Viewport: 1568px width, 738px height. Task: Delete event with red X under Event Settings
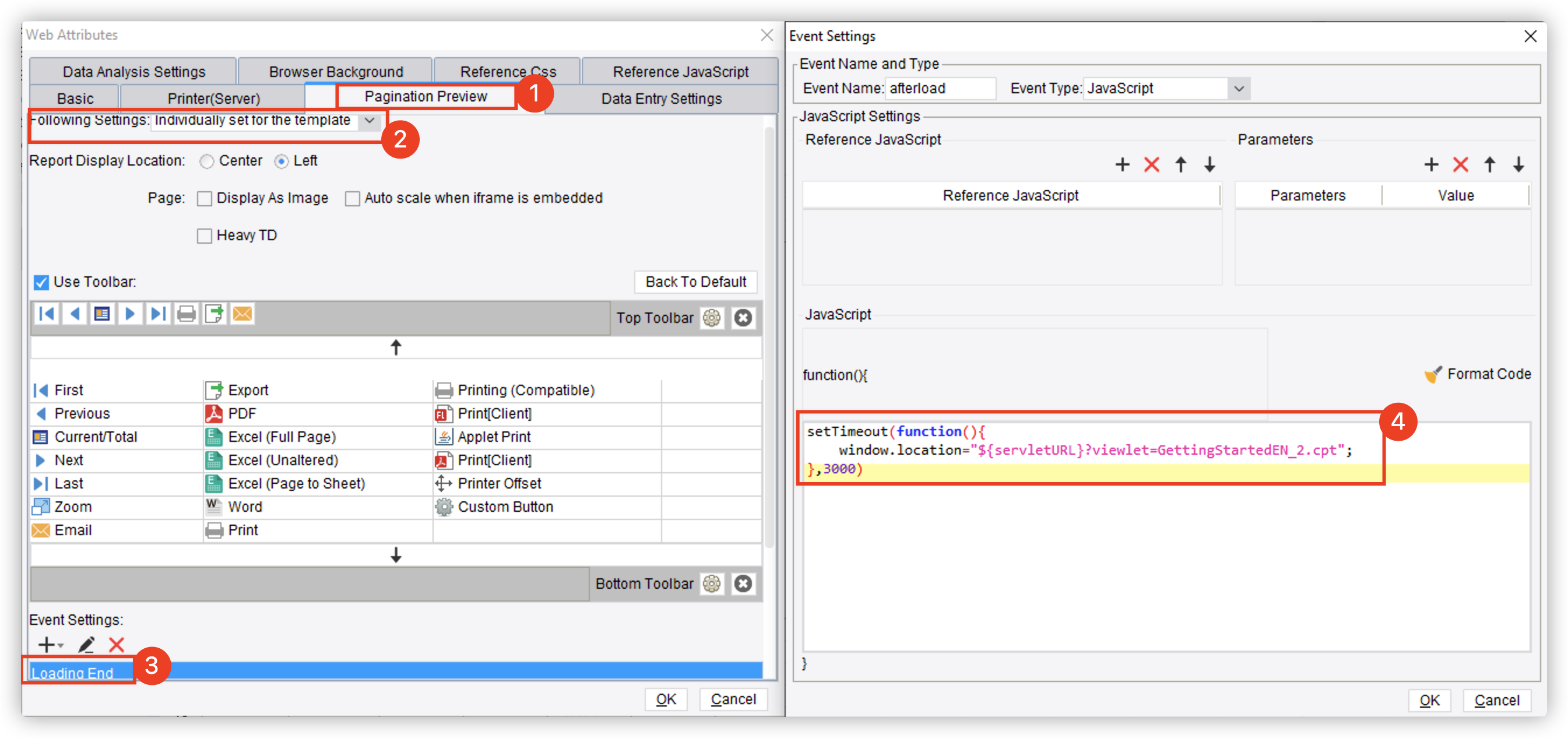[x=116, y=644]
